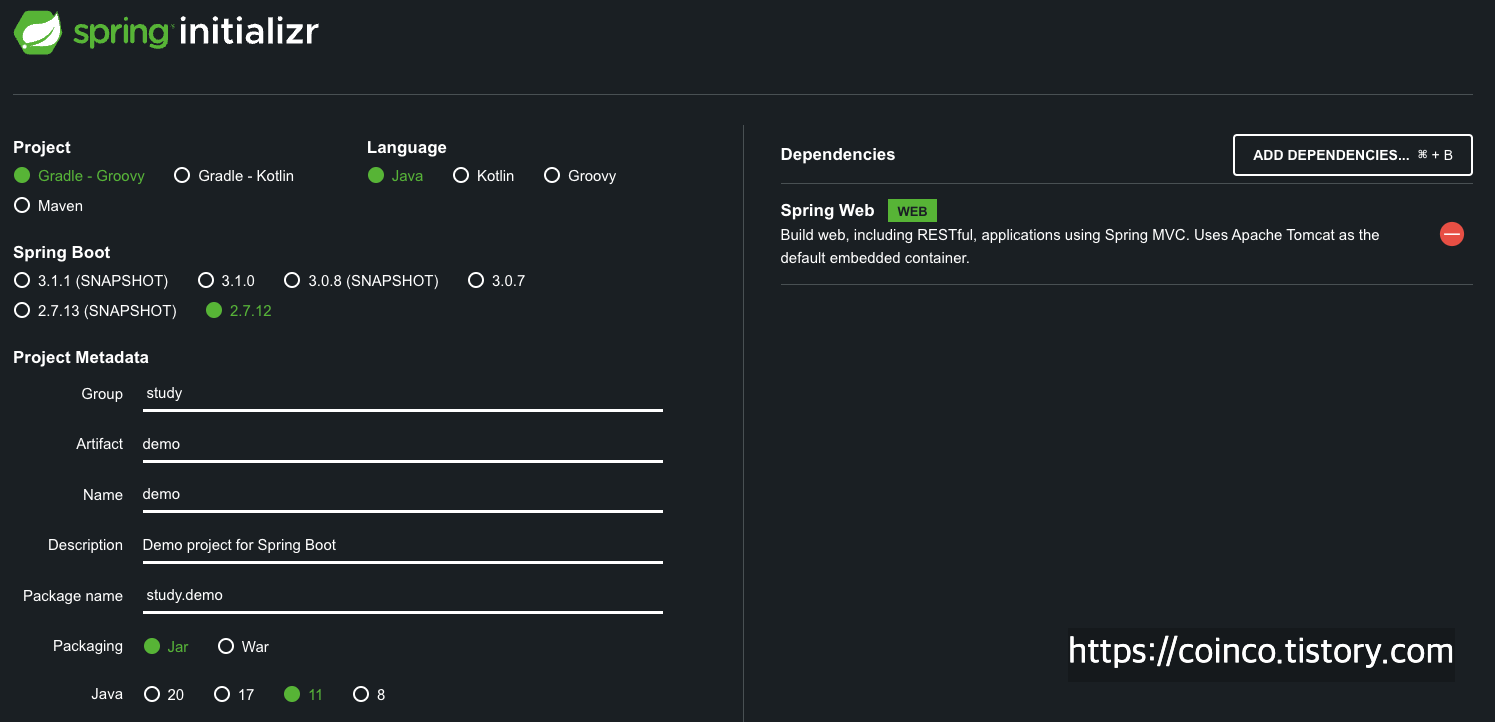
Task: Choose Spring Boot 2.7.13 (SNAPSHOT)
Action: [95, 310]
